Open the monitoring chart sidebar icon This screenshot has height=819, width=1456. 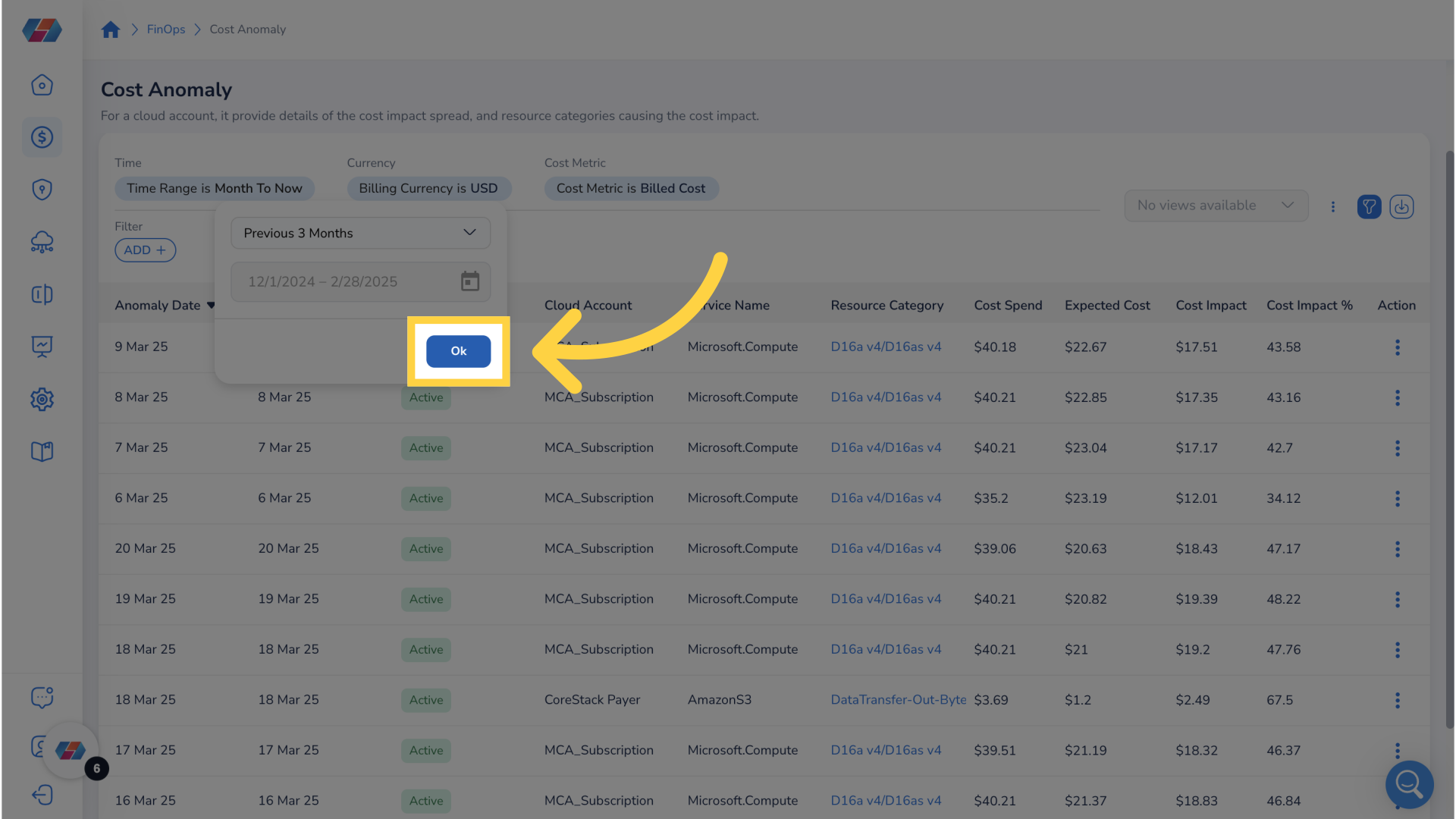(42, 347)
